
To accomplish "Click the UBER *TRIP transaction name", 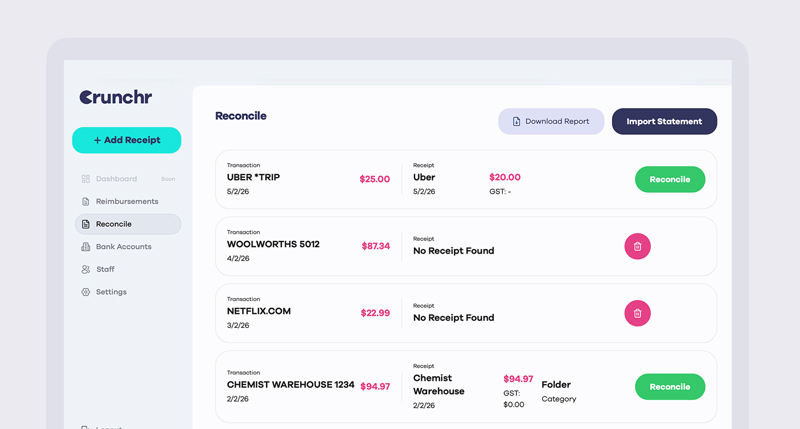I will [x=253, y=178].
